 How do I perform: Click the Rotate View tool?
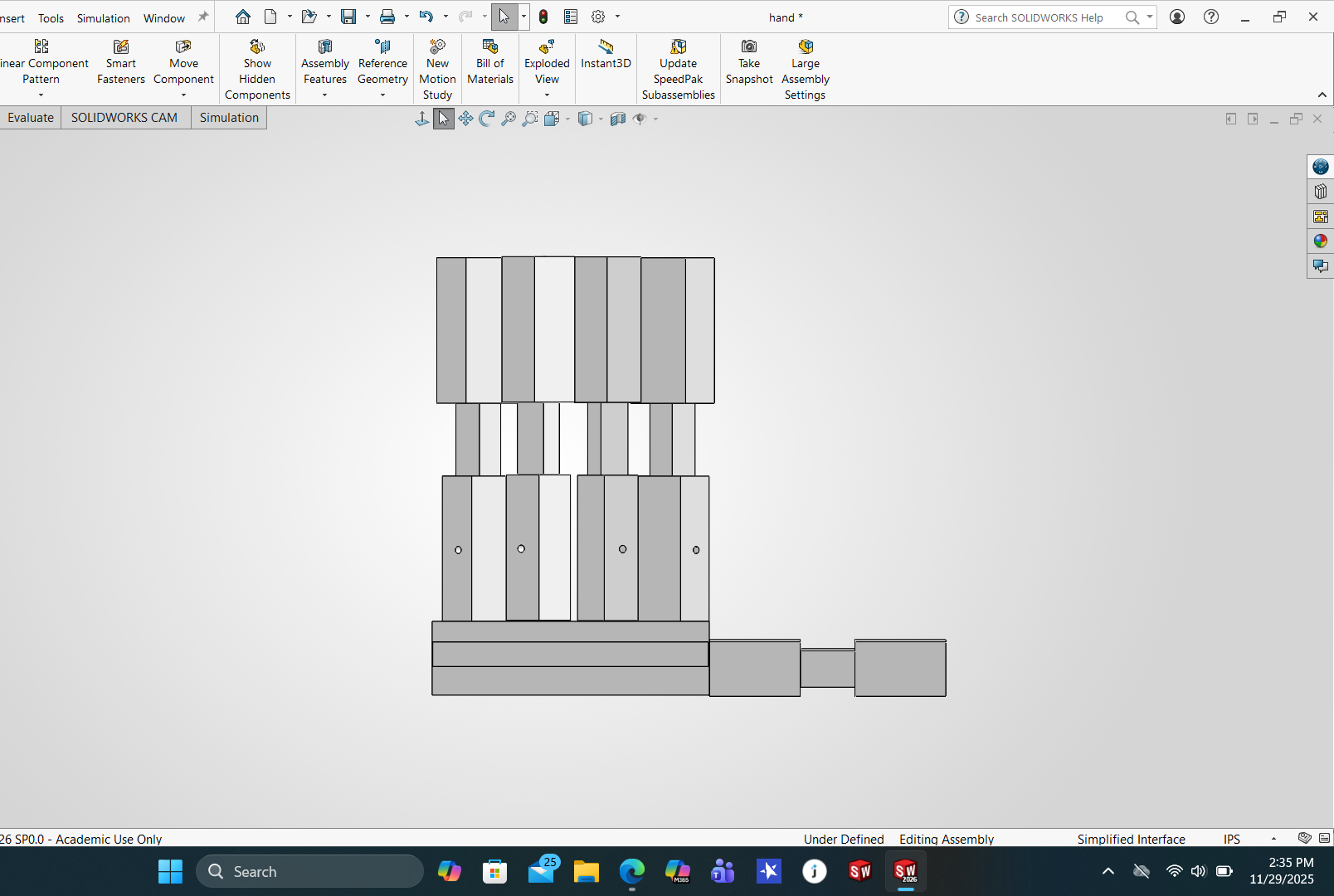click(487, 119)
